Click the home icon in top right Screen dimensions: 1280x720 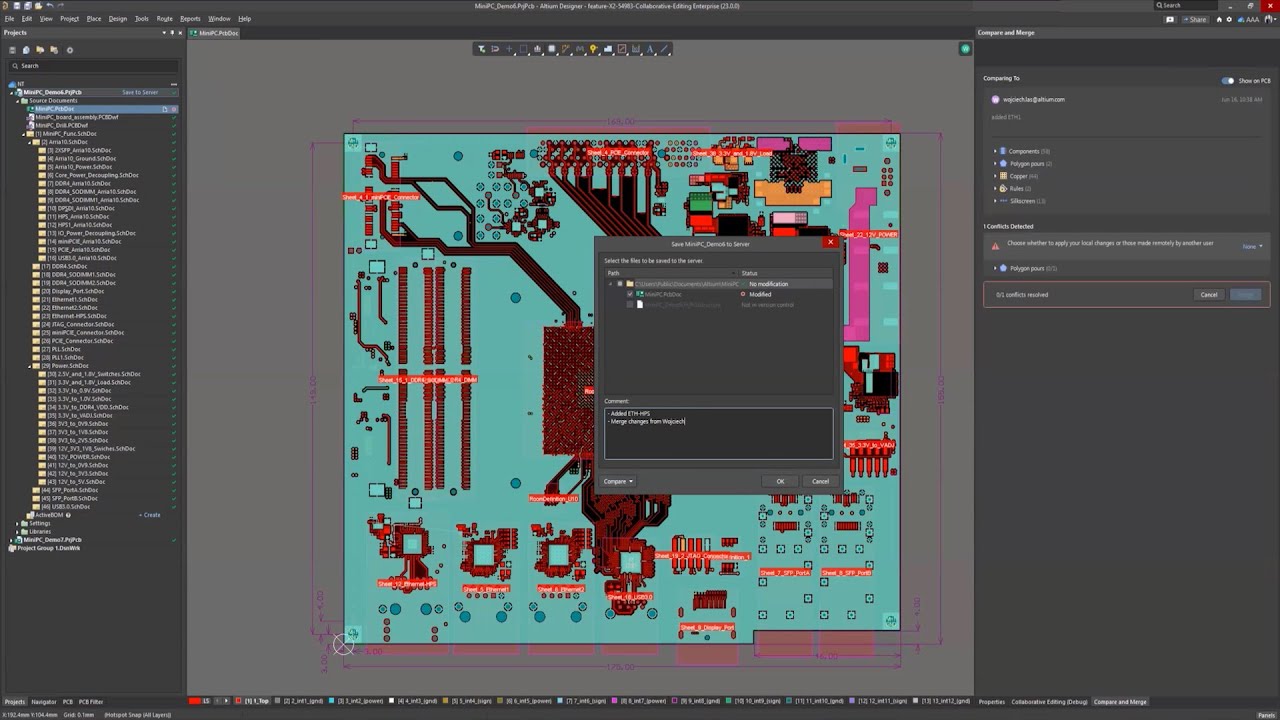(x=1218, y=19)
